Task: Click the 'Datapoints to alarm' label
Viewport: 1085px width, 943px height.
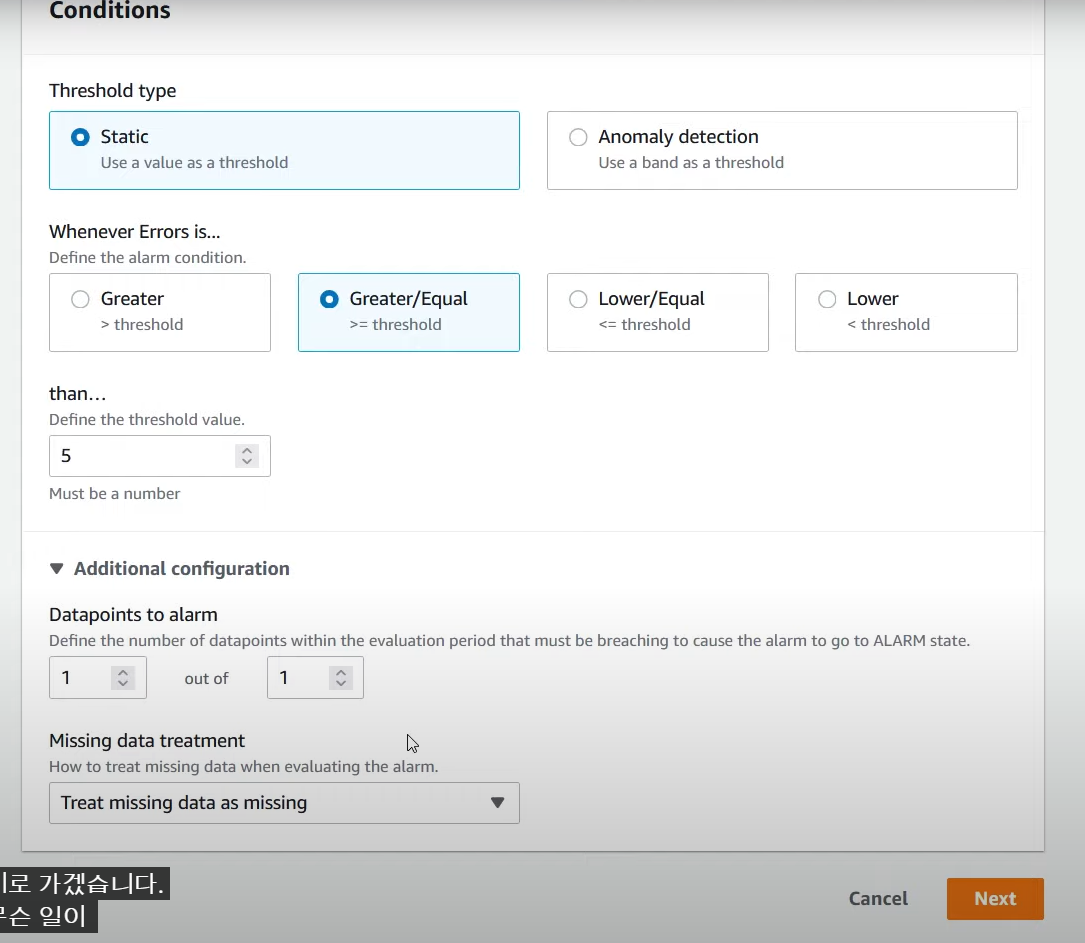Action: point(133,615)
